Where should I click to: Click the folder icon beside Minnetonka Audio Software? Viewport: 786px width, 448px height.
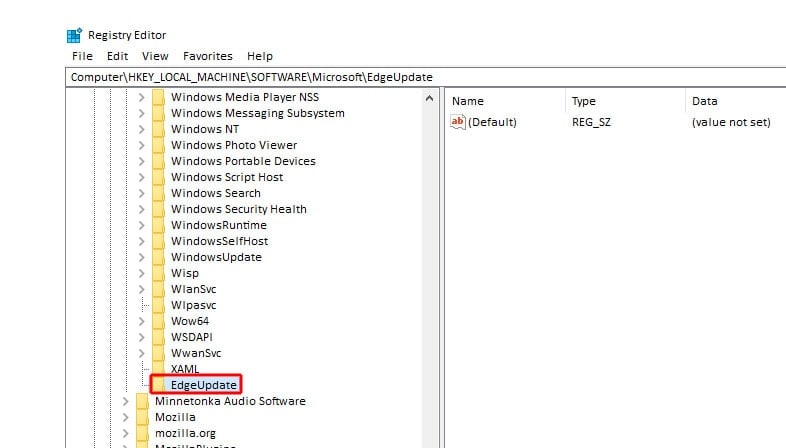click(x=142, y=401)
